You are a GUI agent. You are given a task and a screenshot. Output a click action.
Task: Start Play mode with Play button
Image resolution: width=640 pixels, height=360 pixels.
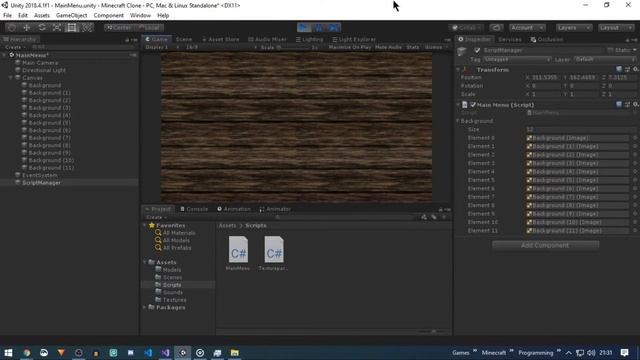point(304,27)
